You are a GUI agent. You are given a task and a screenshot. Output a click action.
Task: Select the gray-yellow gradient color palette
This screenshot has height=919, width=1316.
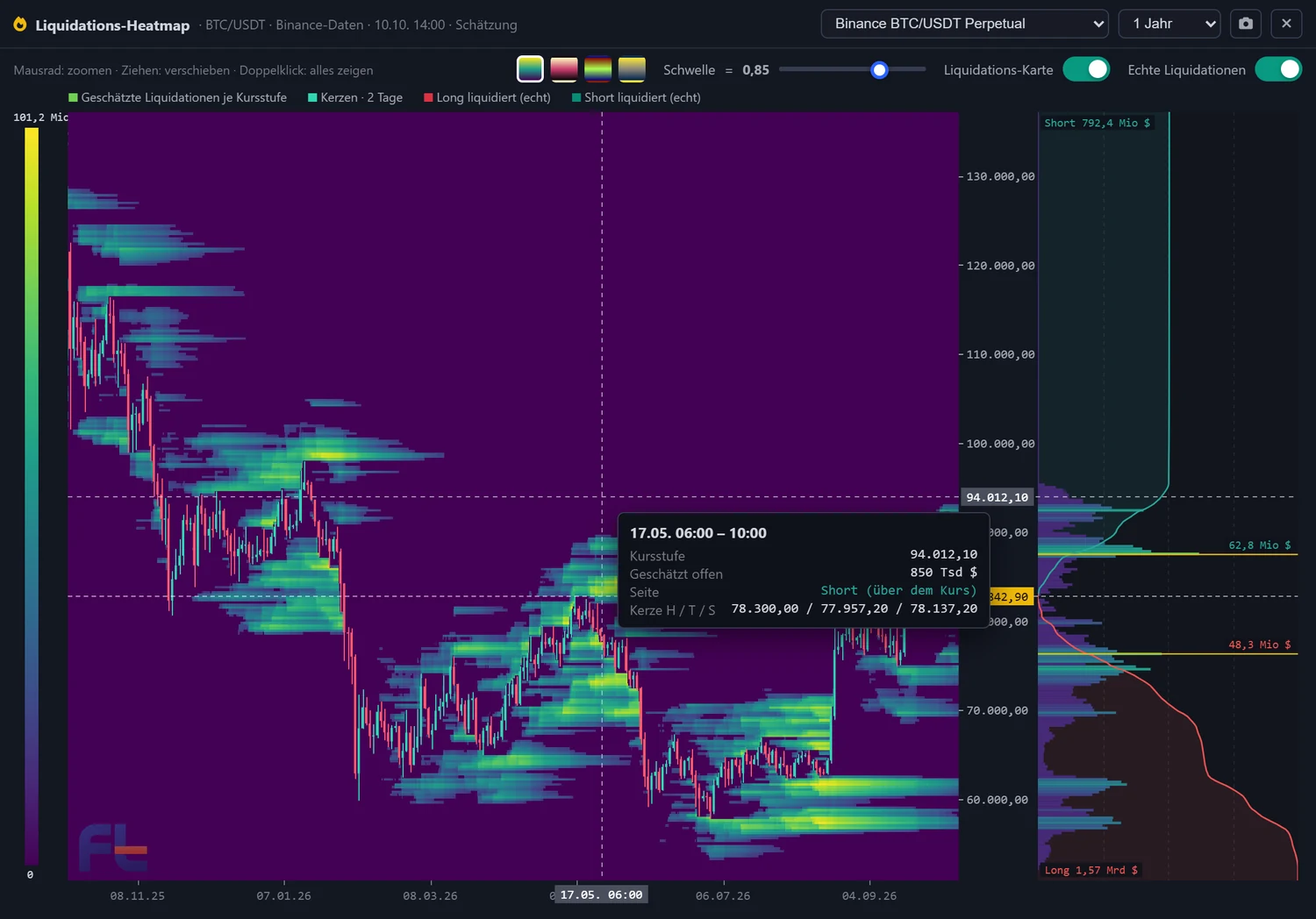click(x=632, y=69)
